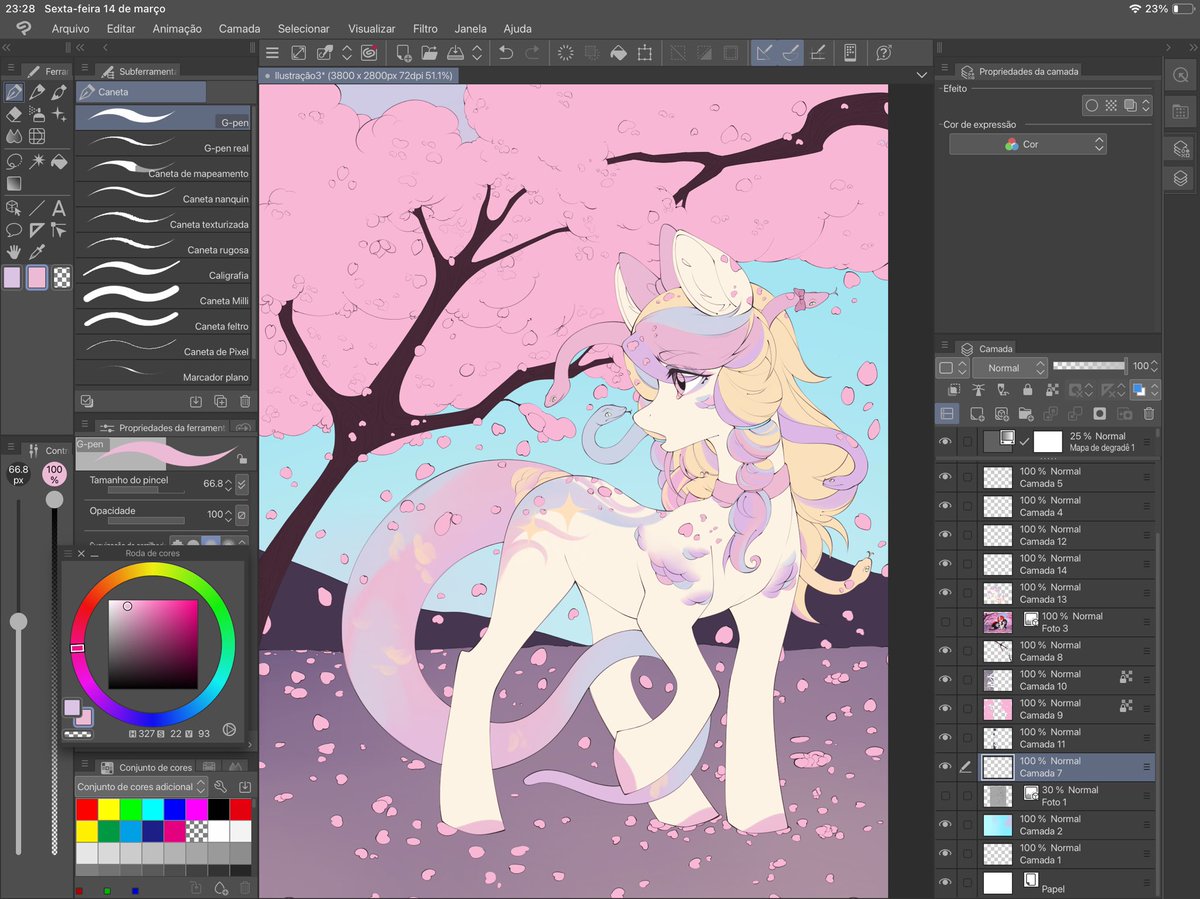This screenshot has height=899, width=1200.
Task: Choose the Lasso selection tool
Action: [x=14, y=160]
